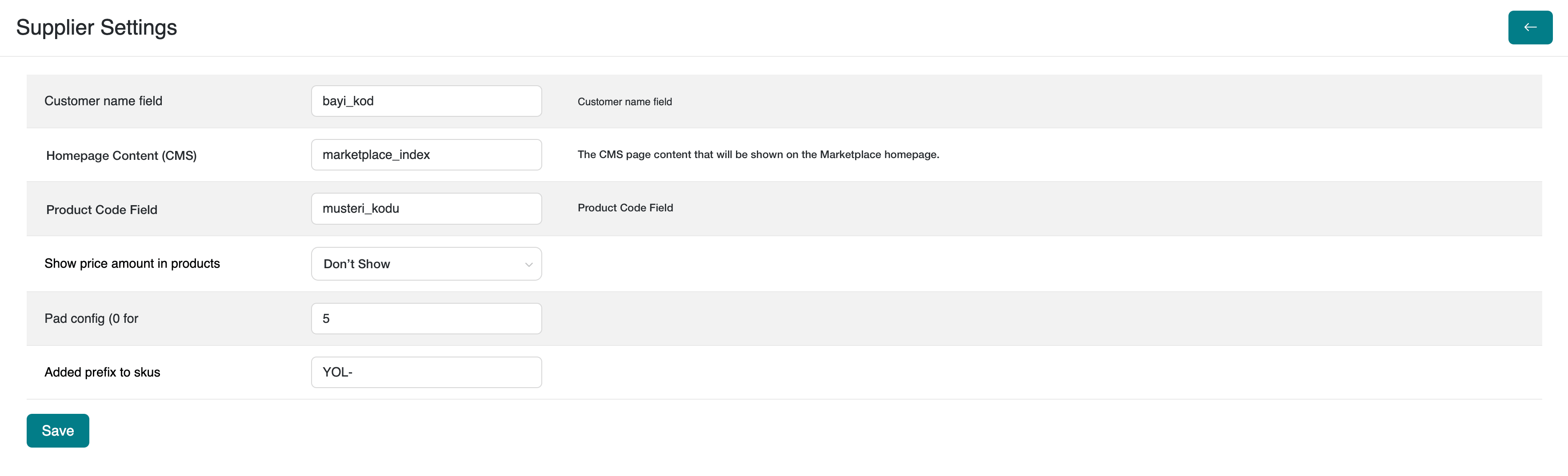Click the Homepage Content (CMS) label
This screenshot has height=476, width=1568.
[x=121, y=155]
